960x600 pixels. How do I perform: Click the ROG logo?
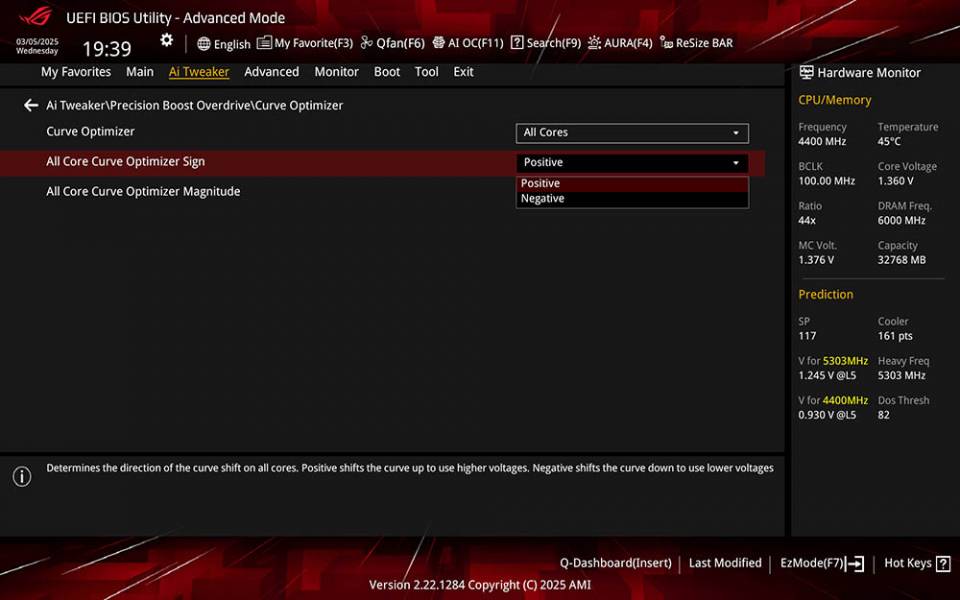[35, 17]
